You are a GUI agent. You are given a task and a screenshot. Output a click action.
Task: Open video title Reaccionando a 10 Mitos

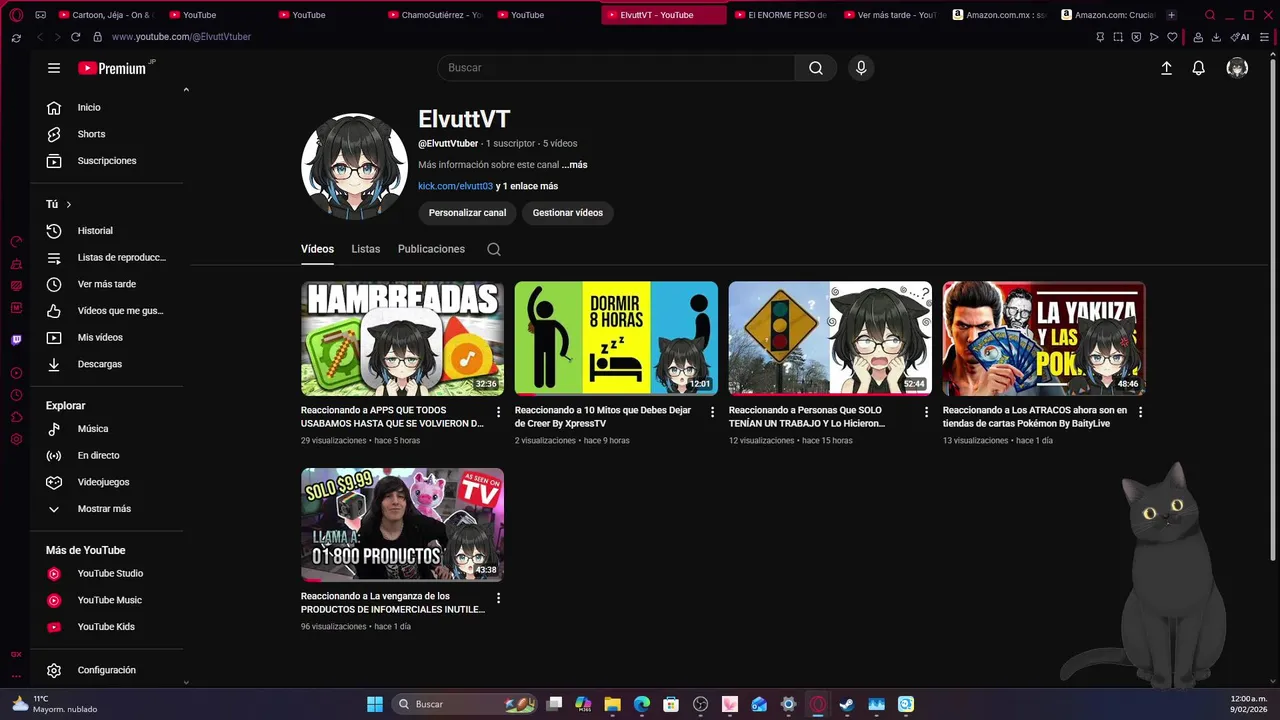pyautogui.click(x=603, y=417)
